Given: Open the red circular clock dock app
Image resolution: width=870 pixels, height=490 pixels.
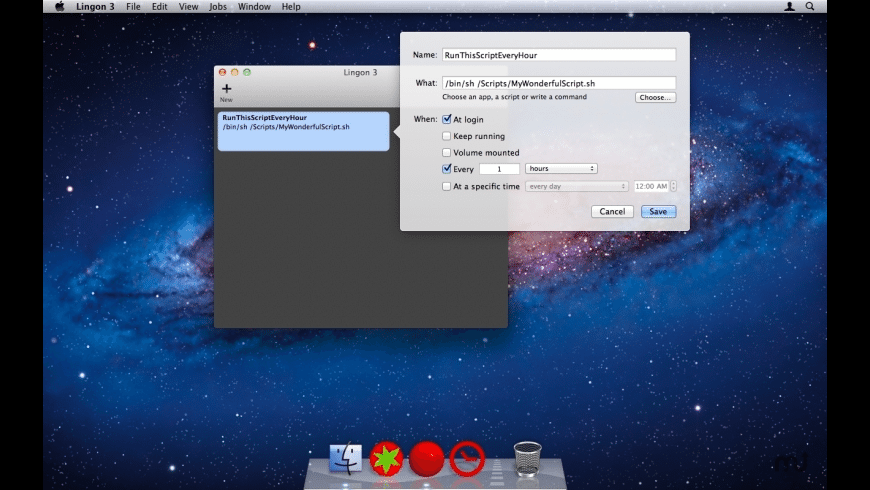Looking at the screenshot, I should pyautogui.click(x=467, y=458).
